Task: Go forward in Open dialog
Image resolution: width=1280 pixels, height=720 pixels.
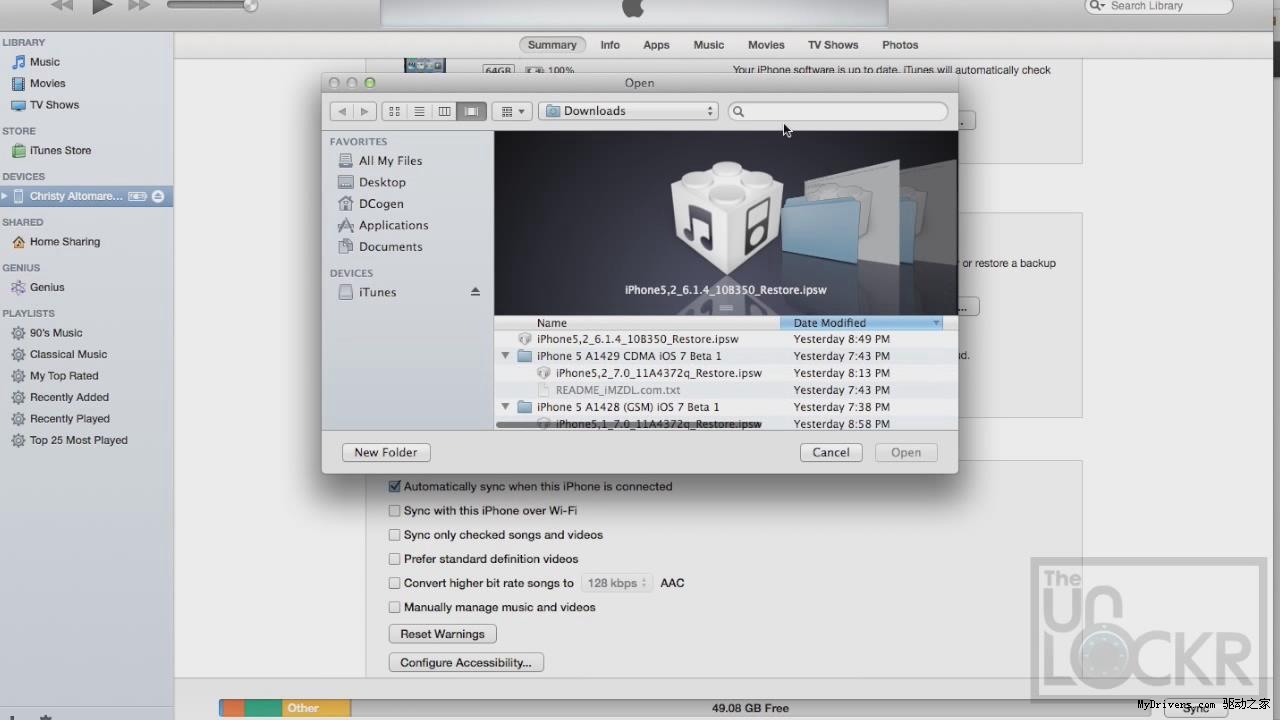Action: click(x=365, y=111)
